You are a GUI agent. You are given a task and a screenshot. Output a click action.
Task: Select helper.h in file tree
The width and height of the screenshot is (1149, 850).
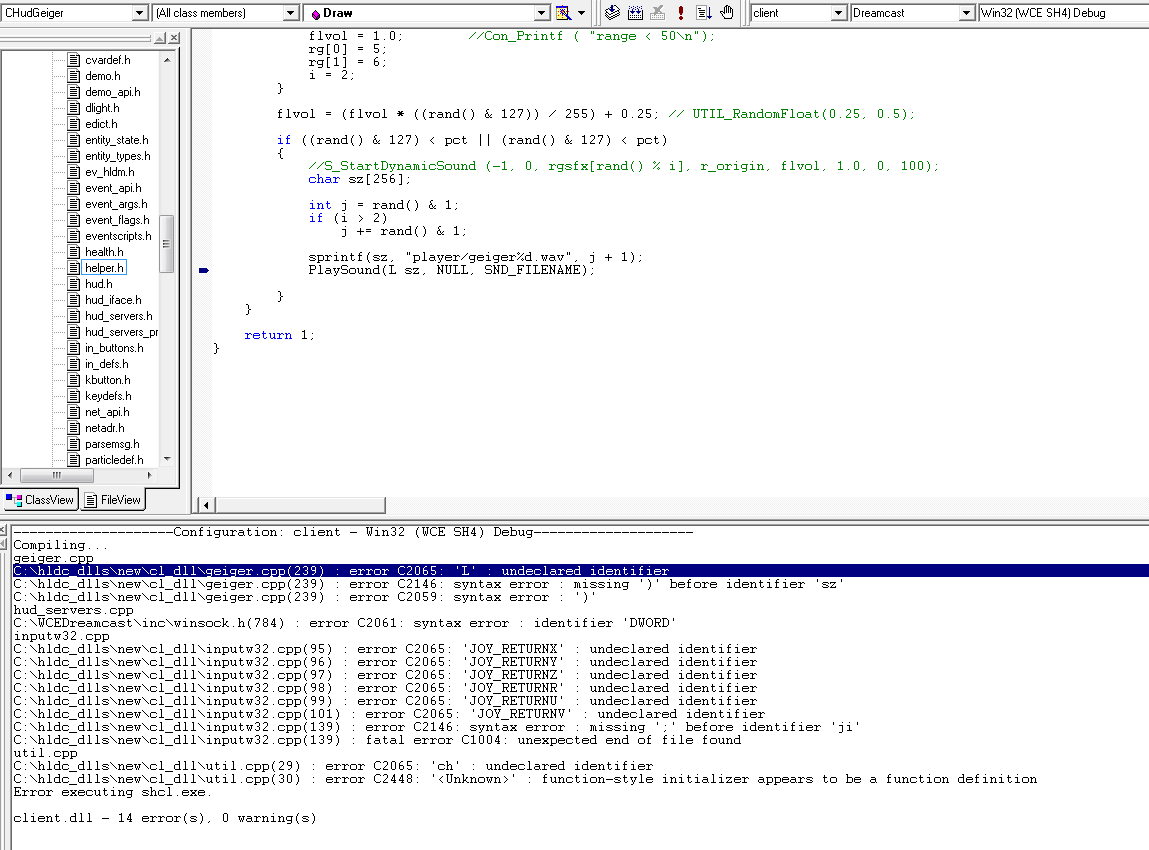(x=104, y=268)
